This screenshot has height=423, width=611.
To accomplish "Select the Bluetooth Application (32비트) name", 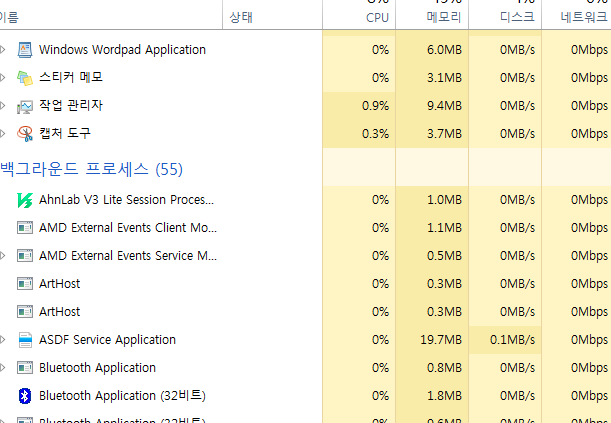I will pyautogui.click(x=122, y=396).
